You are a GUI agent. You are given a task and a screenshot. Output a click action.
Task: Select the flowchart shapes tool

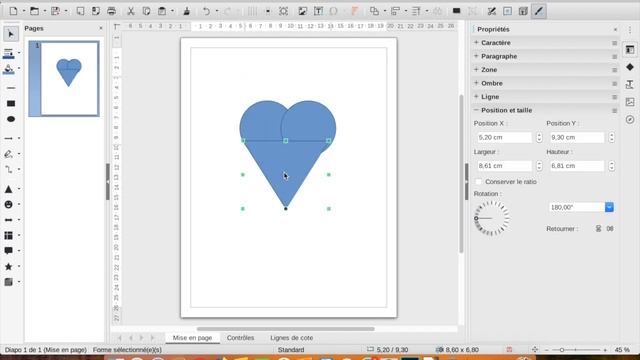[8, 236]
